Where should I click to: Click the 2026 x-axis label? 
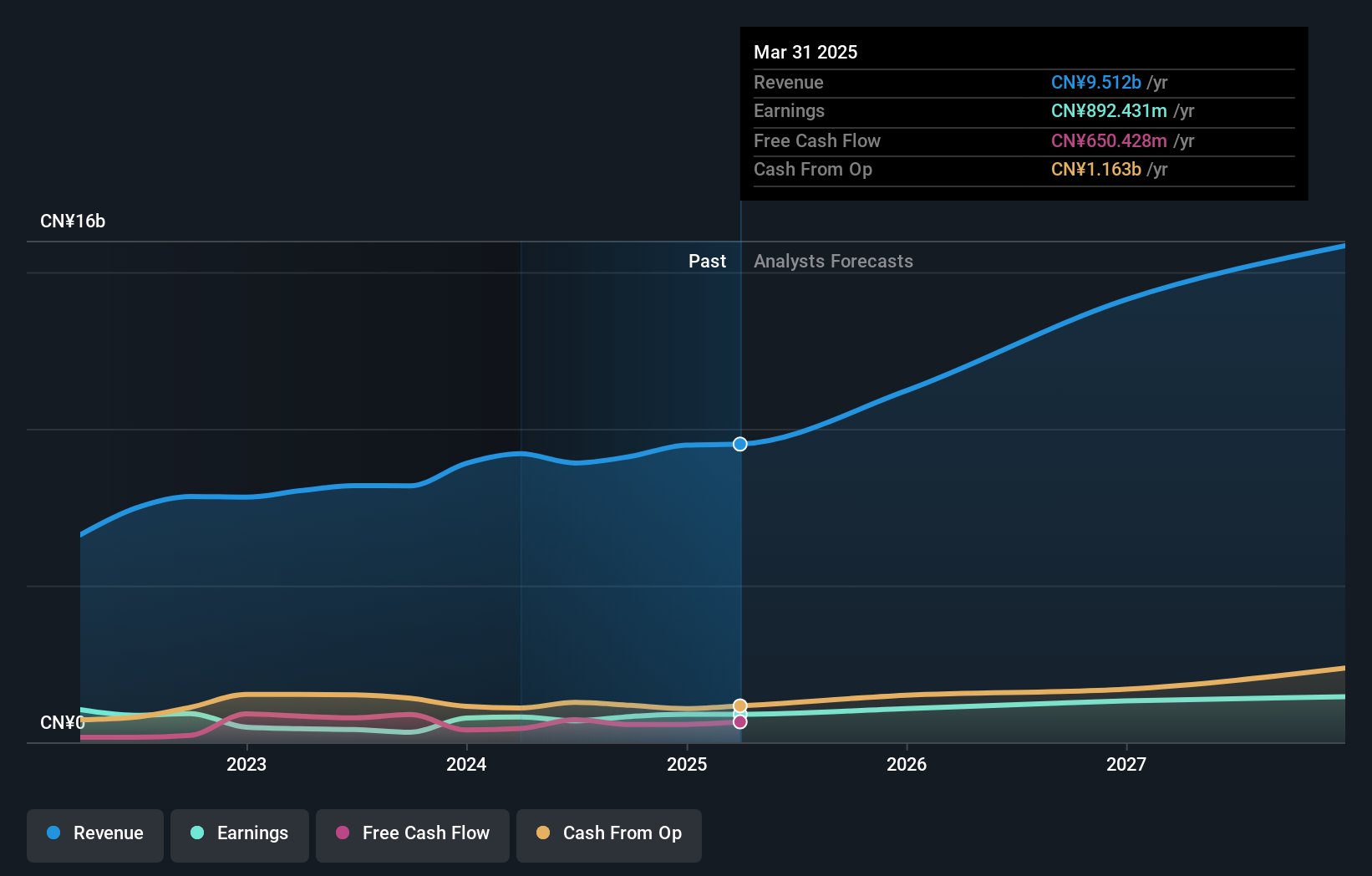[x=907, y=765]
